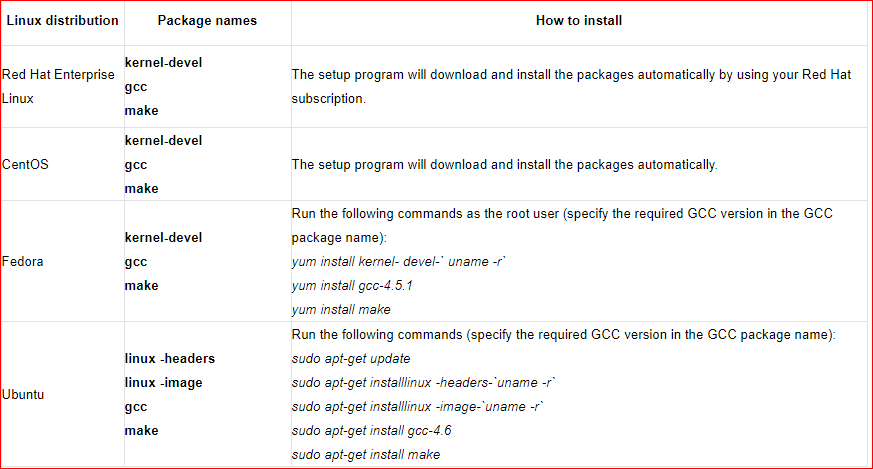Click the CentOS automatic install description

[504, 164]
